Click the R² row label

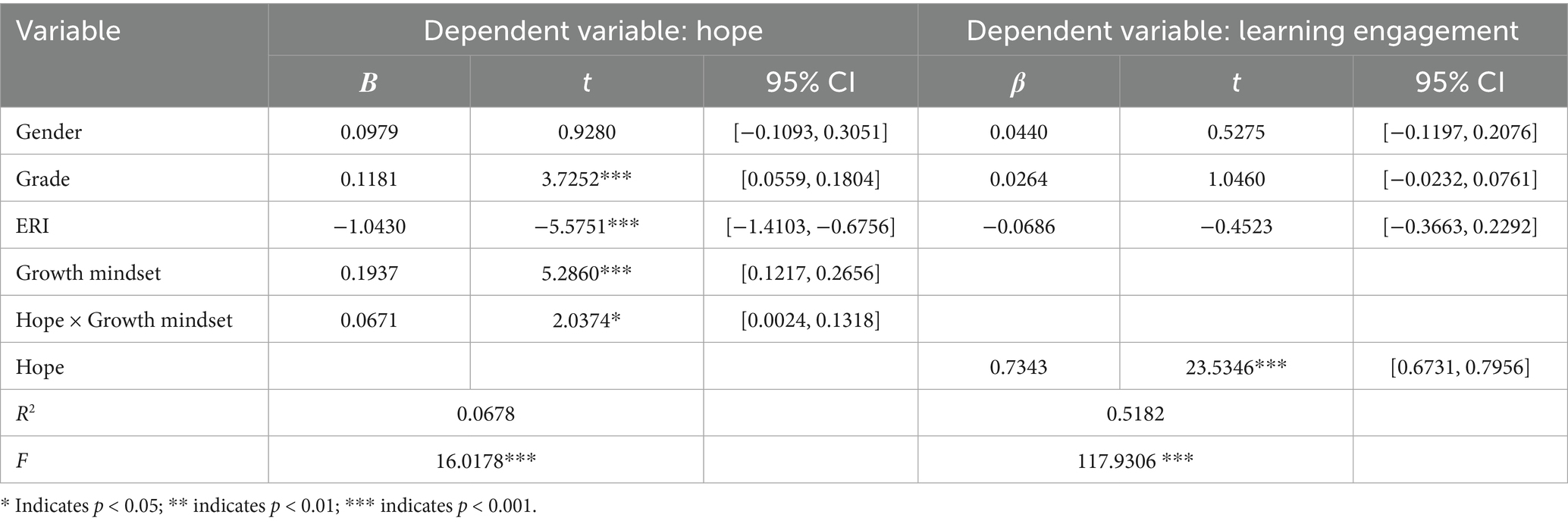point(26,413)
